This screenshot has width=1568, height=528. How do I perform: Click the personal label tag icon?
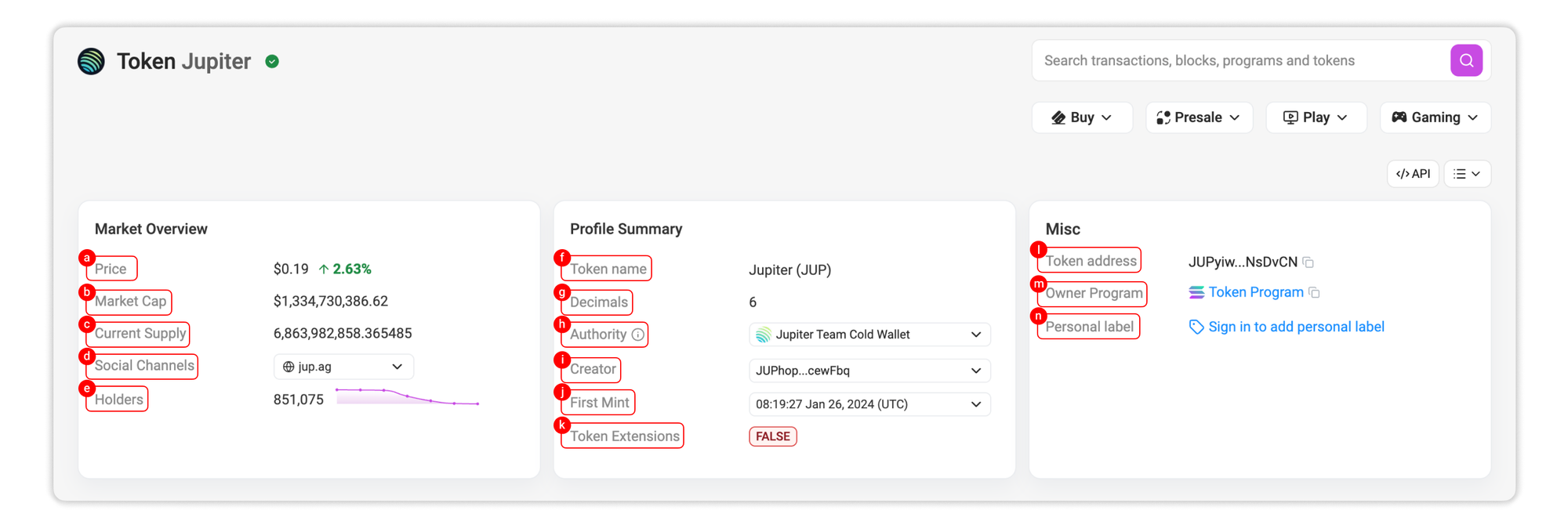pyautogui.click(x=1196, y=327)
